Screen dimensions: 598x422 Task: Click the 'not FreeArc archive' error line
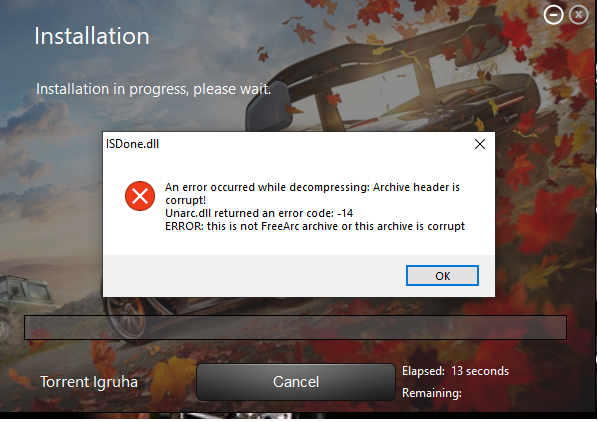[x=315, y=226]
